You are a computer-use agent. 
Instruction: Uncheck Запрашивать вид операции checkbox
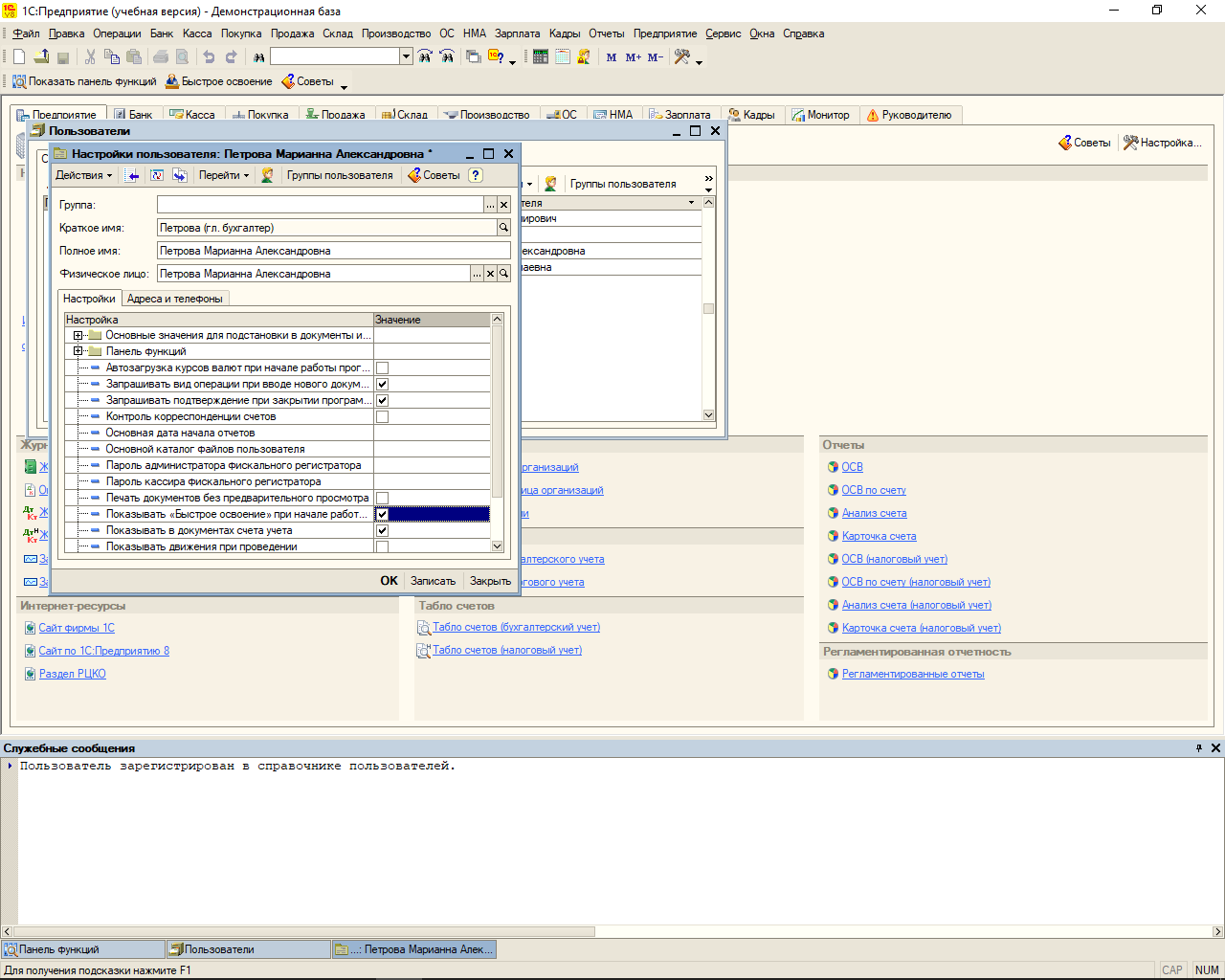tap(382, 384)
